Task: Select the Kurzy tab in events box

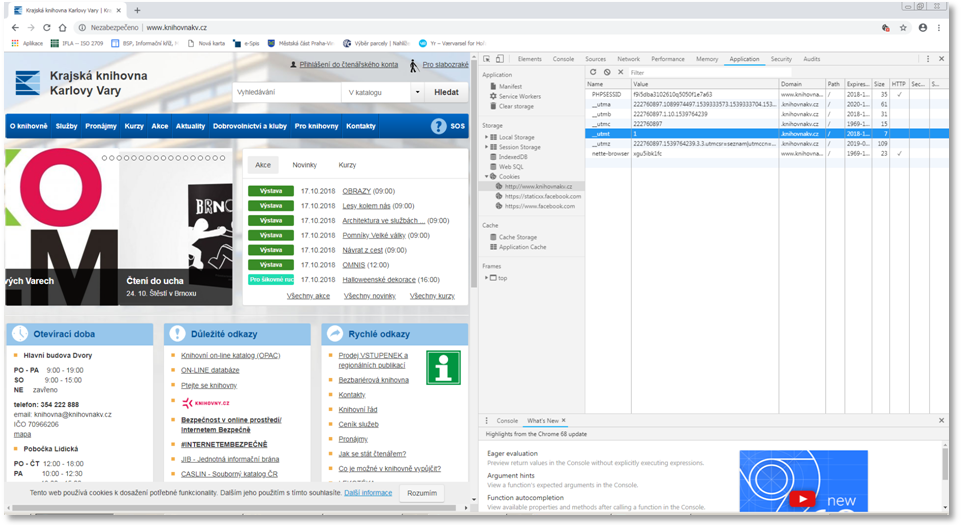Action: click(x=347, y=165)
